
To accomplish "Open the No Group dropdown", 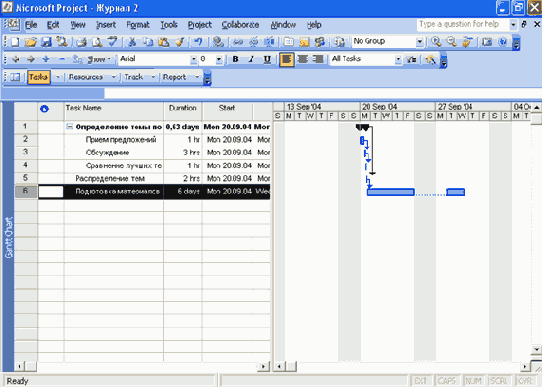I will (x=419, y=41).
